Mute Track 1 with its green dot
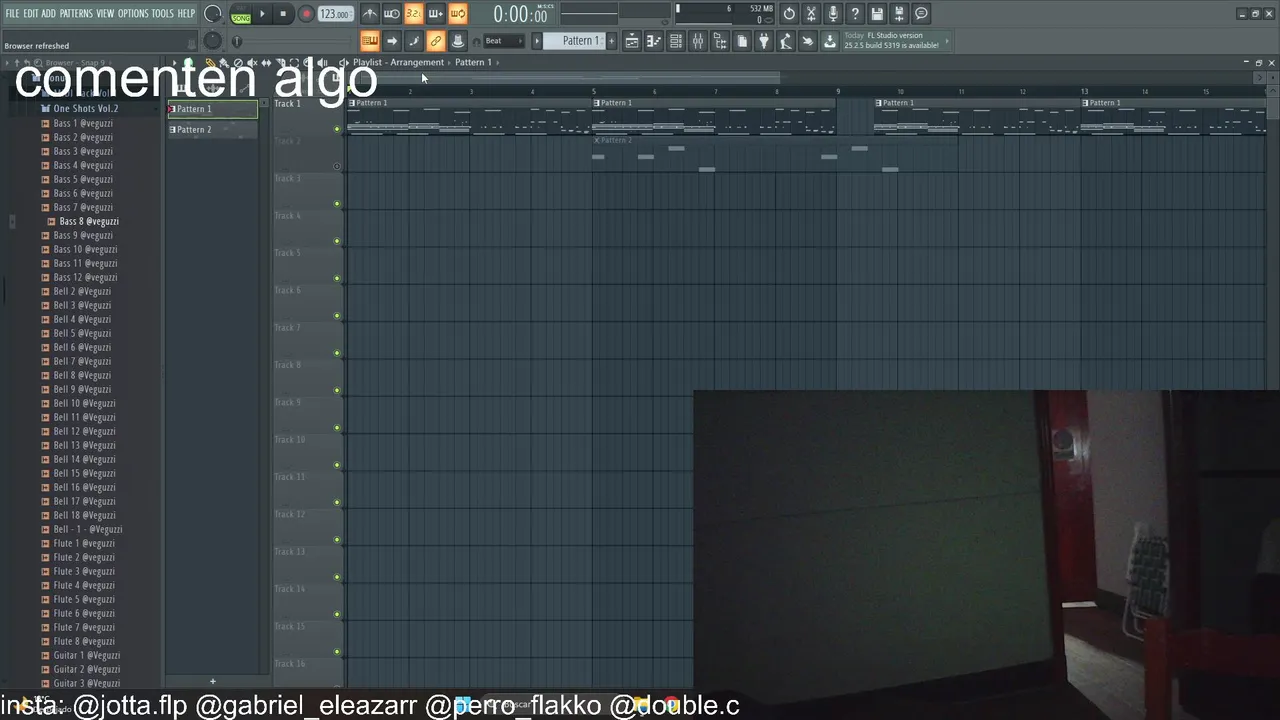The width and height of the screenshot is (1280, 720). [337, 129]
